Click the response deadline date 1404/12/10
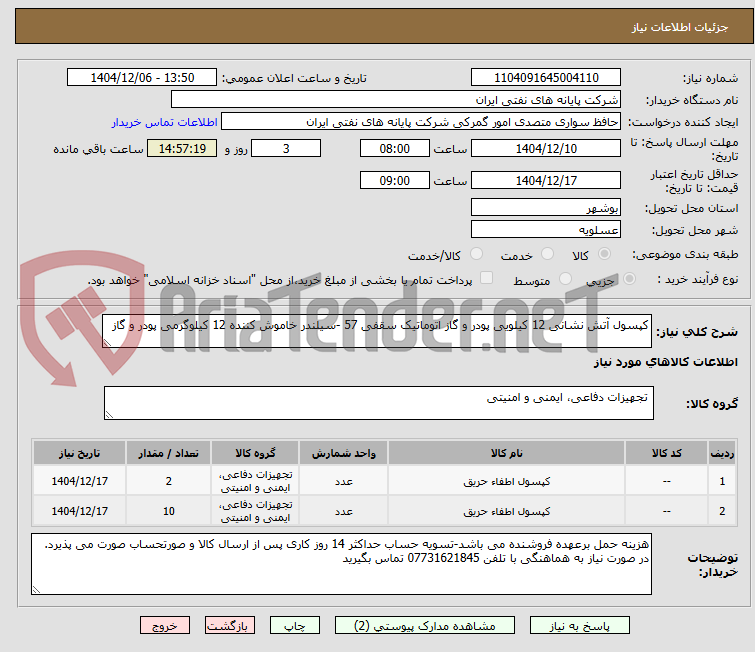The width and height of the screenshot is (755, 652). [x=546, y=148]
